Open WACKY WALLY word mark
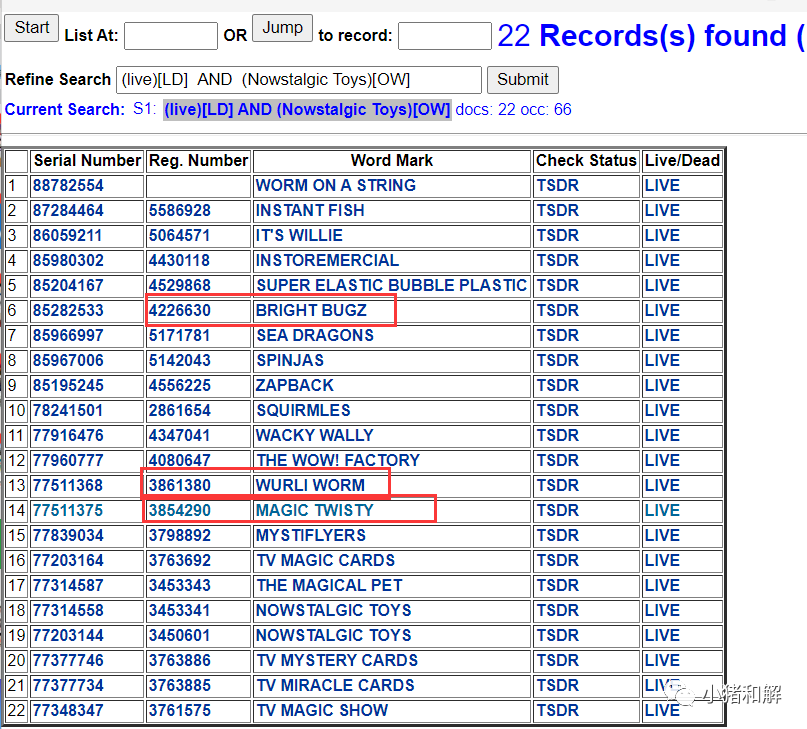Screen dimensions: 807x729 click(314, 436)
